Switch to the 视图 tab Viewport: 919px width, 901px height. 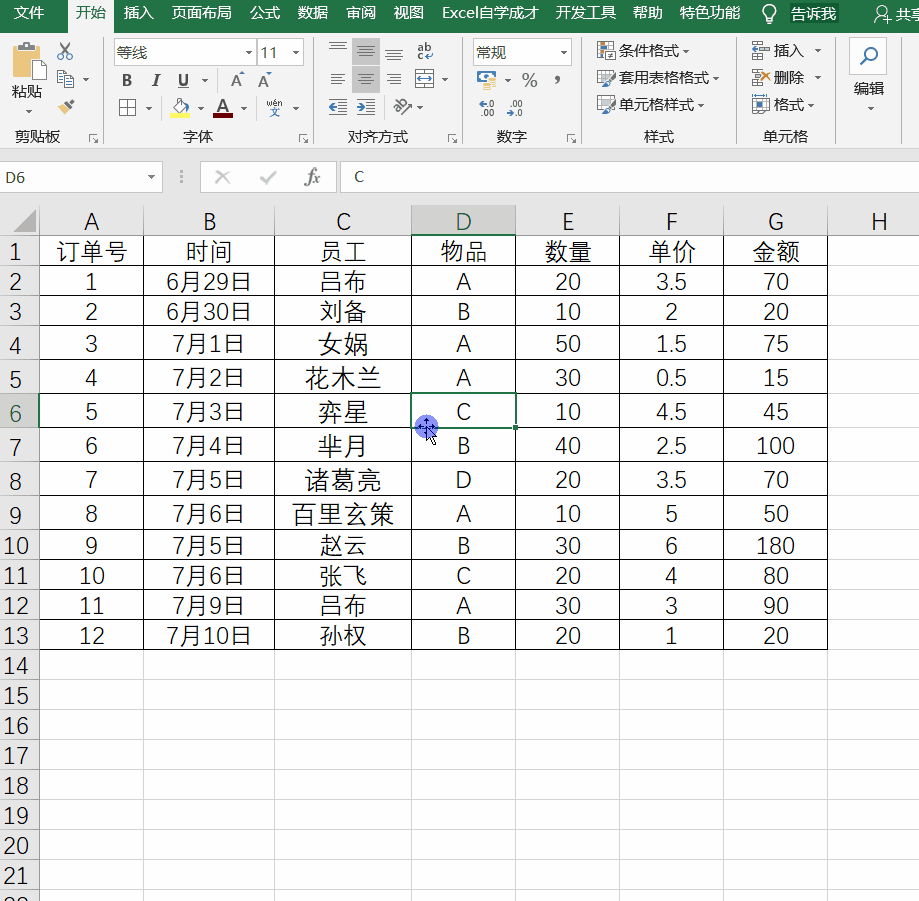pos(409,13)
